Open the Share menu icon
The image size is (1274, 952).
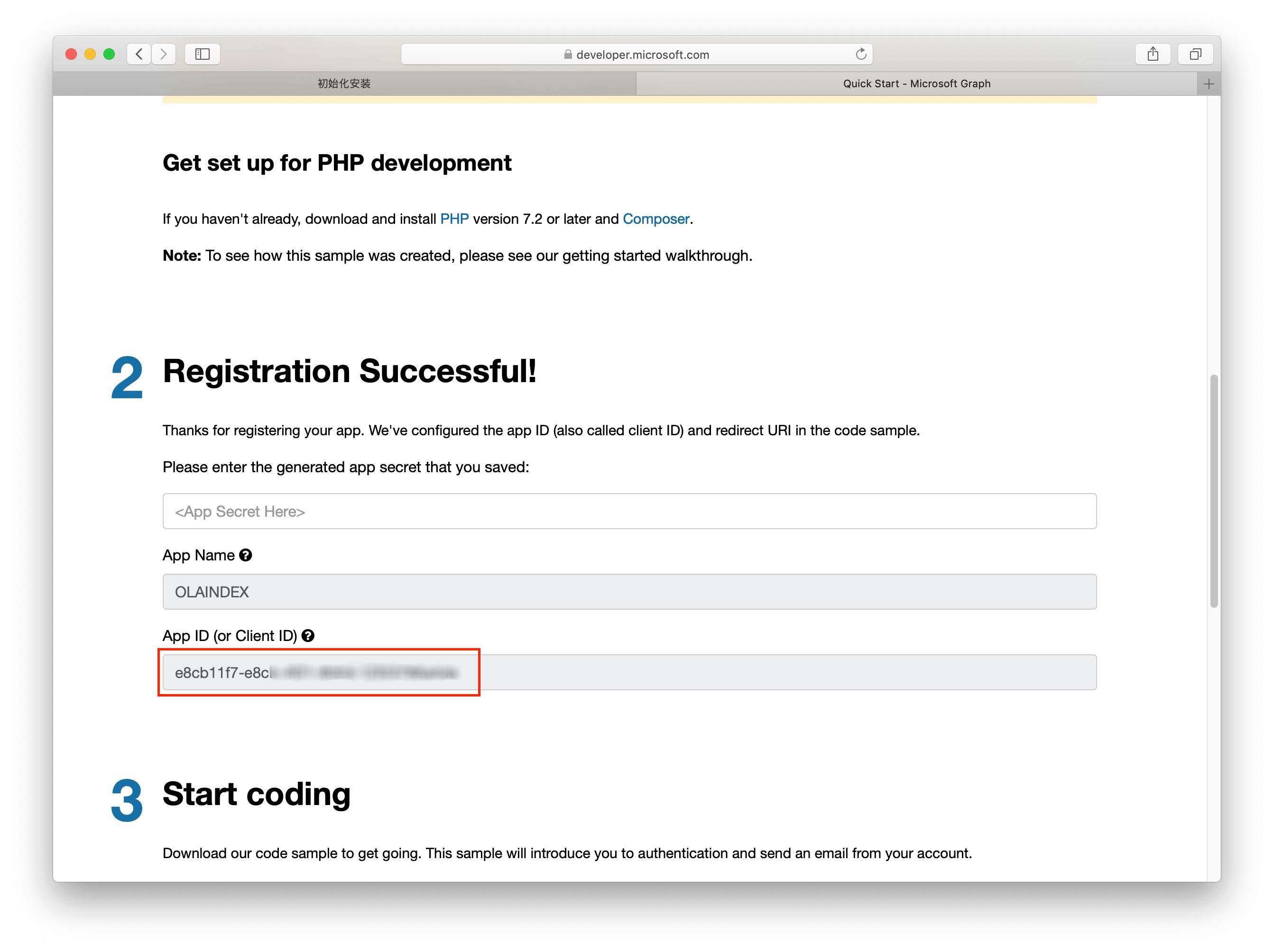coord(1153,54)
